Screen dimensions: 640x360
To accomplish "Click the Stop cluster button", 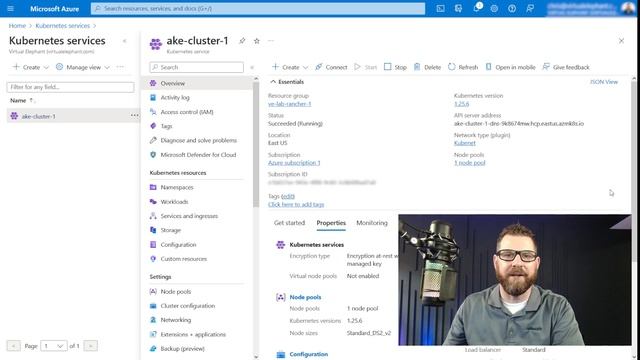I will pos(395,67).
